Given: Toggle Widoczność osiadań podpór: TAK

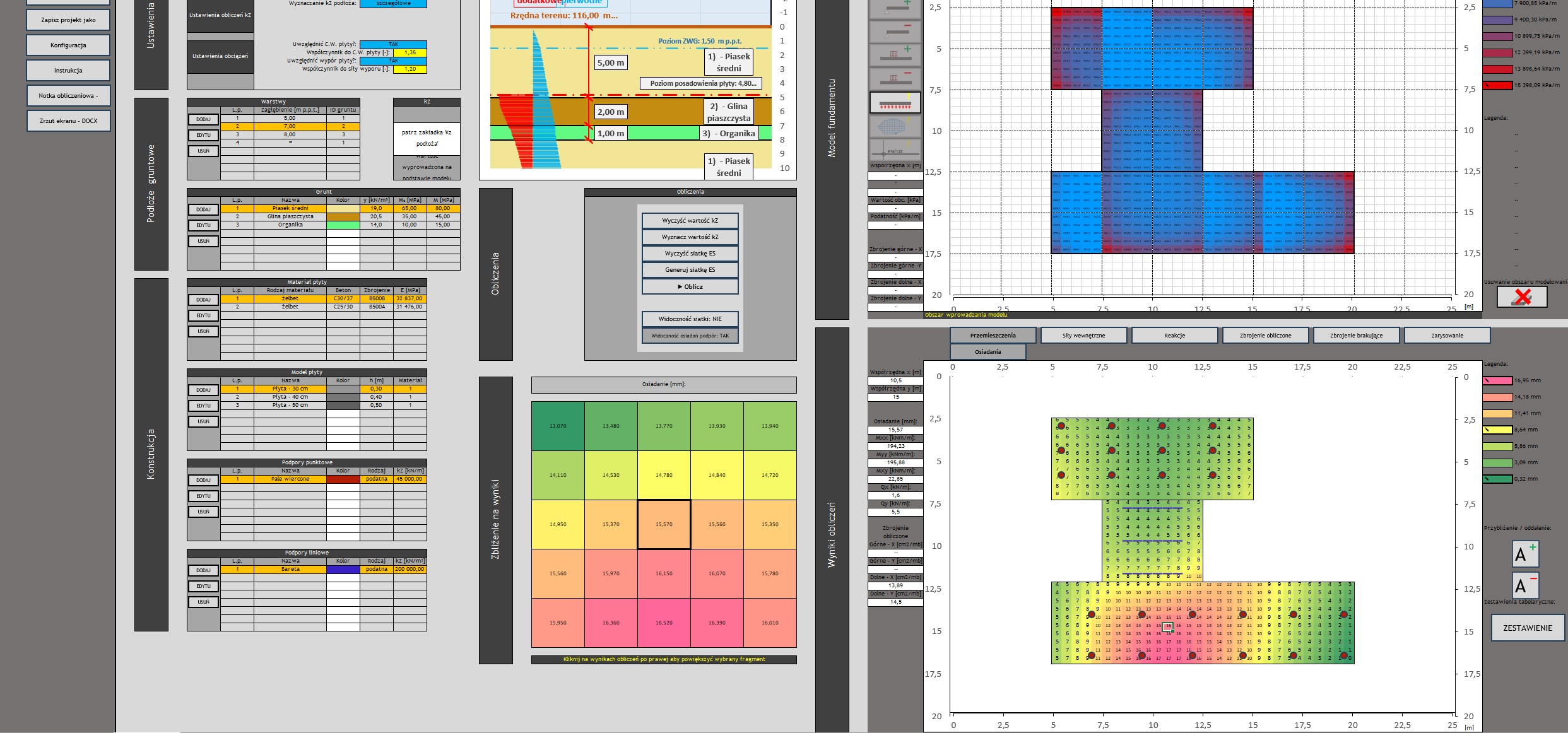Looking at the screenshot, I should [x=690, y=336].
